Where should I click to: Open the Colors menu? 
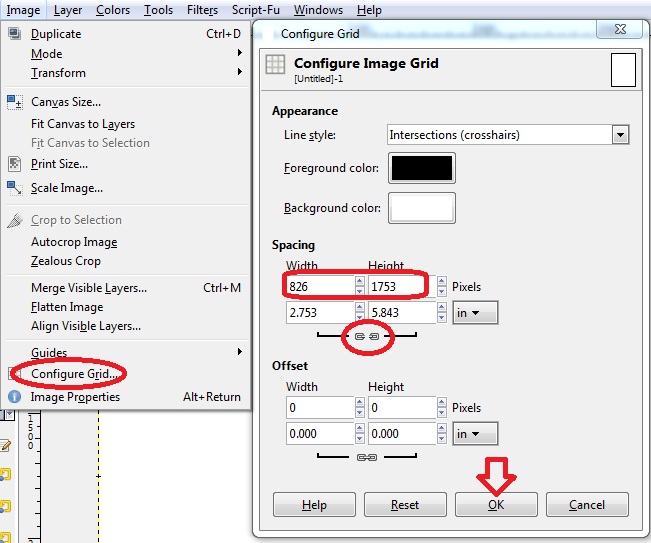click(x=113, y=10)
